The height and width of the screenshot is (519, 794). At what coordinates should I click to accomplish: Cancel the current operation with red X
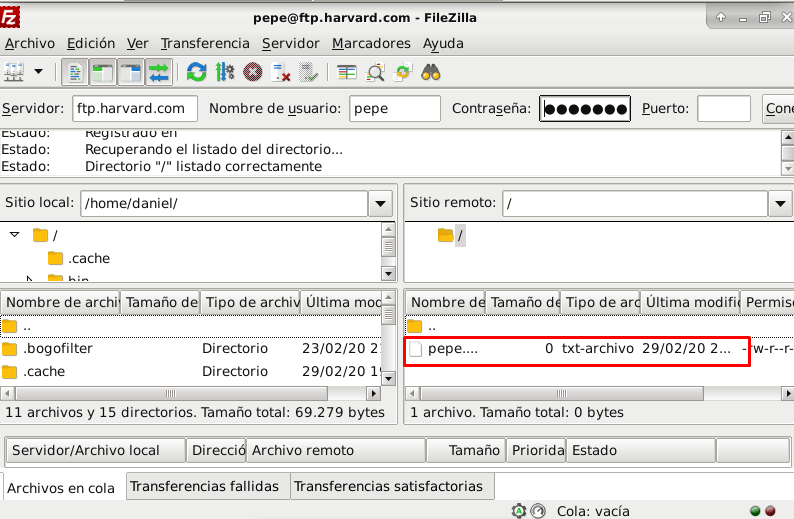pyautogui.click(x=253, y=72)
